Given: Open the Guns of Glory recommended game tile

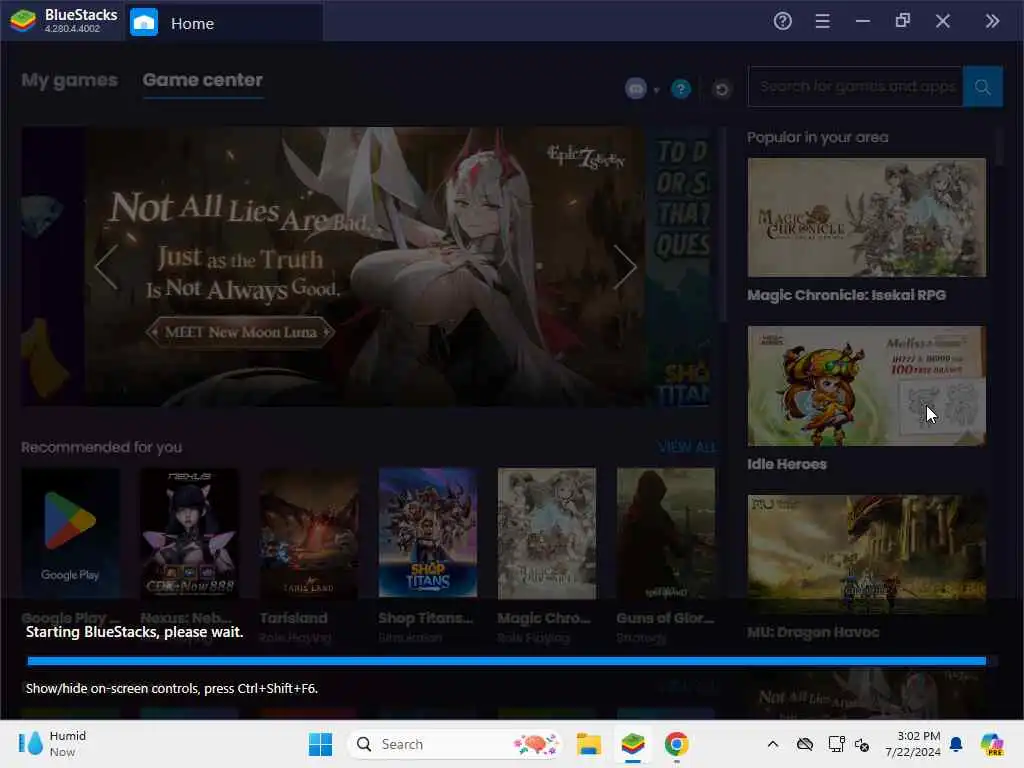Looking at the screenshot, I should [x=665, y=533].
